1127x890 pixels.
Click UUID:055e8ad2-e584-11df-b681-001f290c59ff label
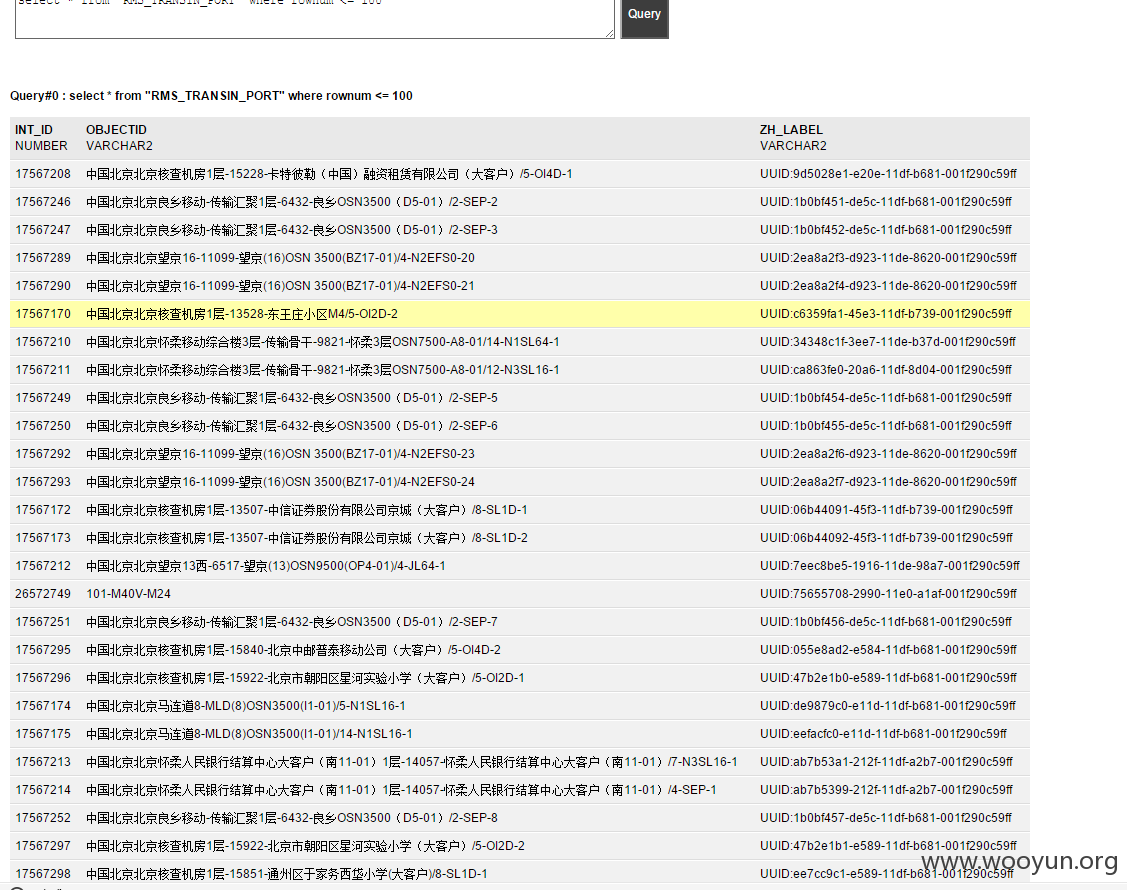pyautogui.click(x=888, y=651)
